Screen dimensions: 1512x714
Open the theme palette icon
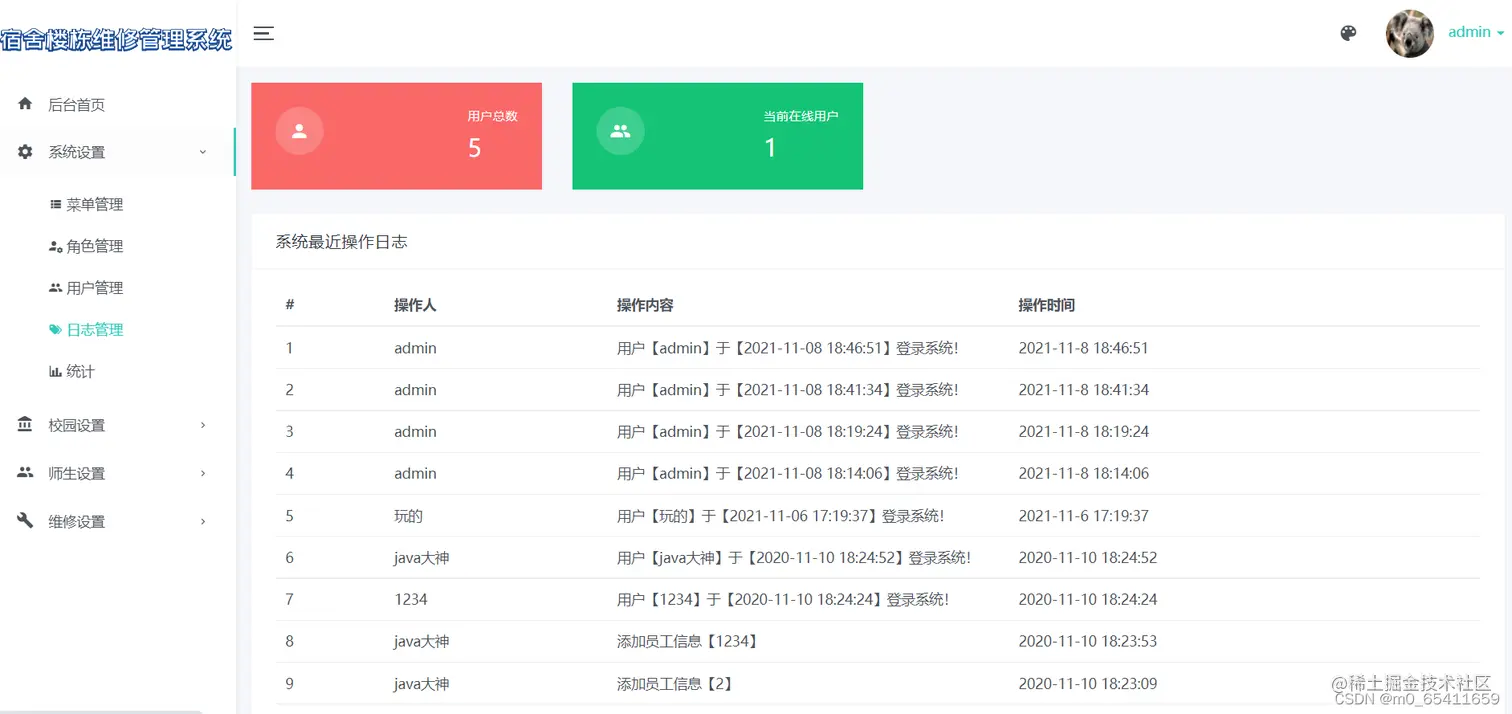click(1348, 33)
